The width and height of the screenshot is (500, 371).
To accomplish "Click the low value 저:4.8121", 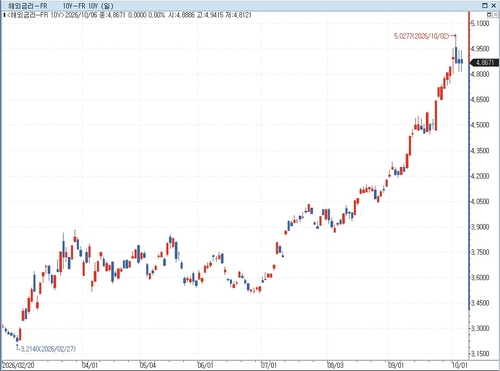I will (x=238, y=15).
